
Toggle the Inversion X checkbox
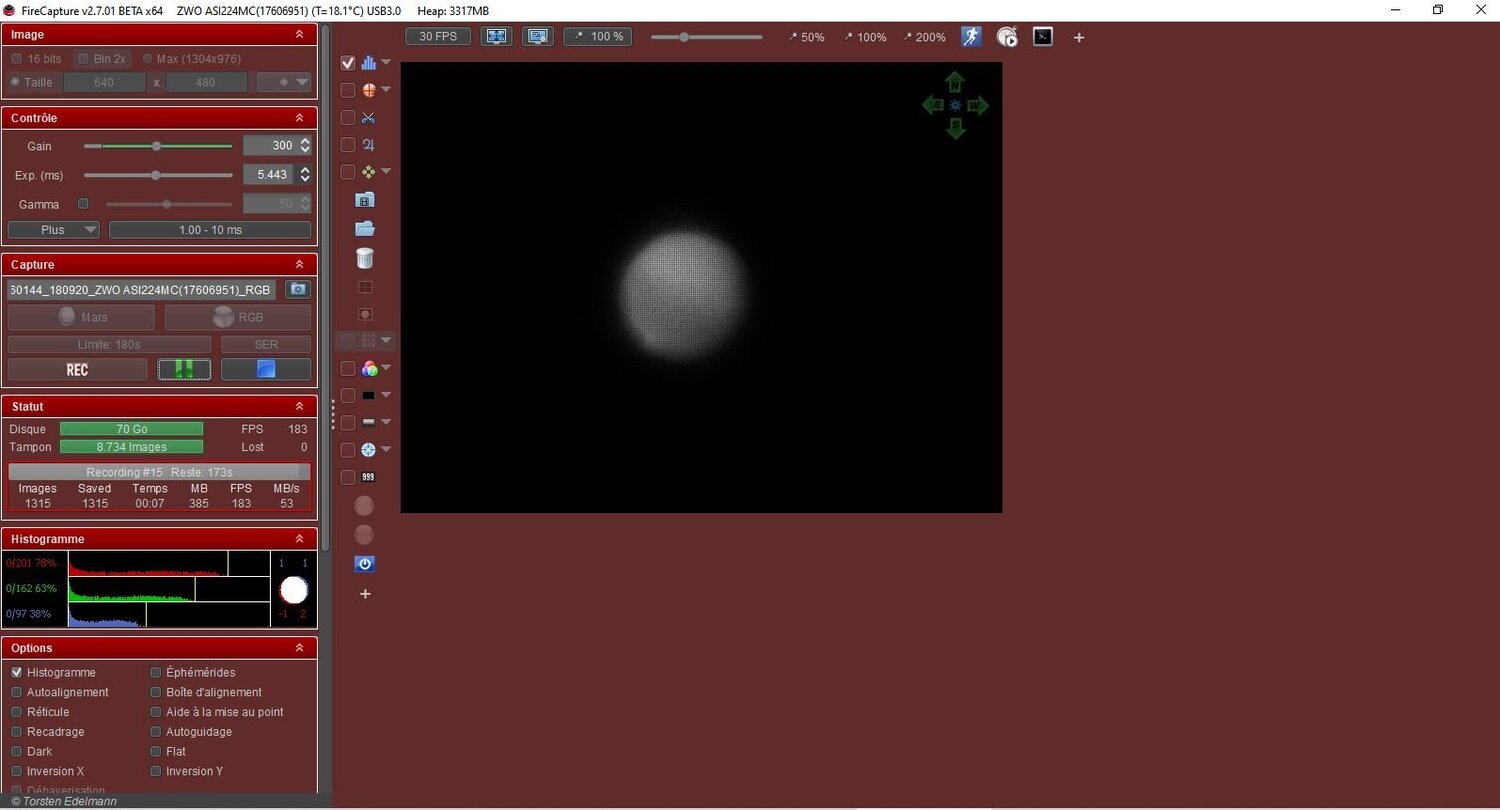click(17, 771)
